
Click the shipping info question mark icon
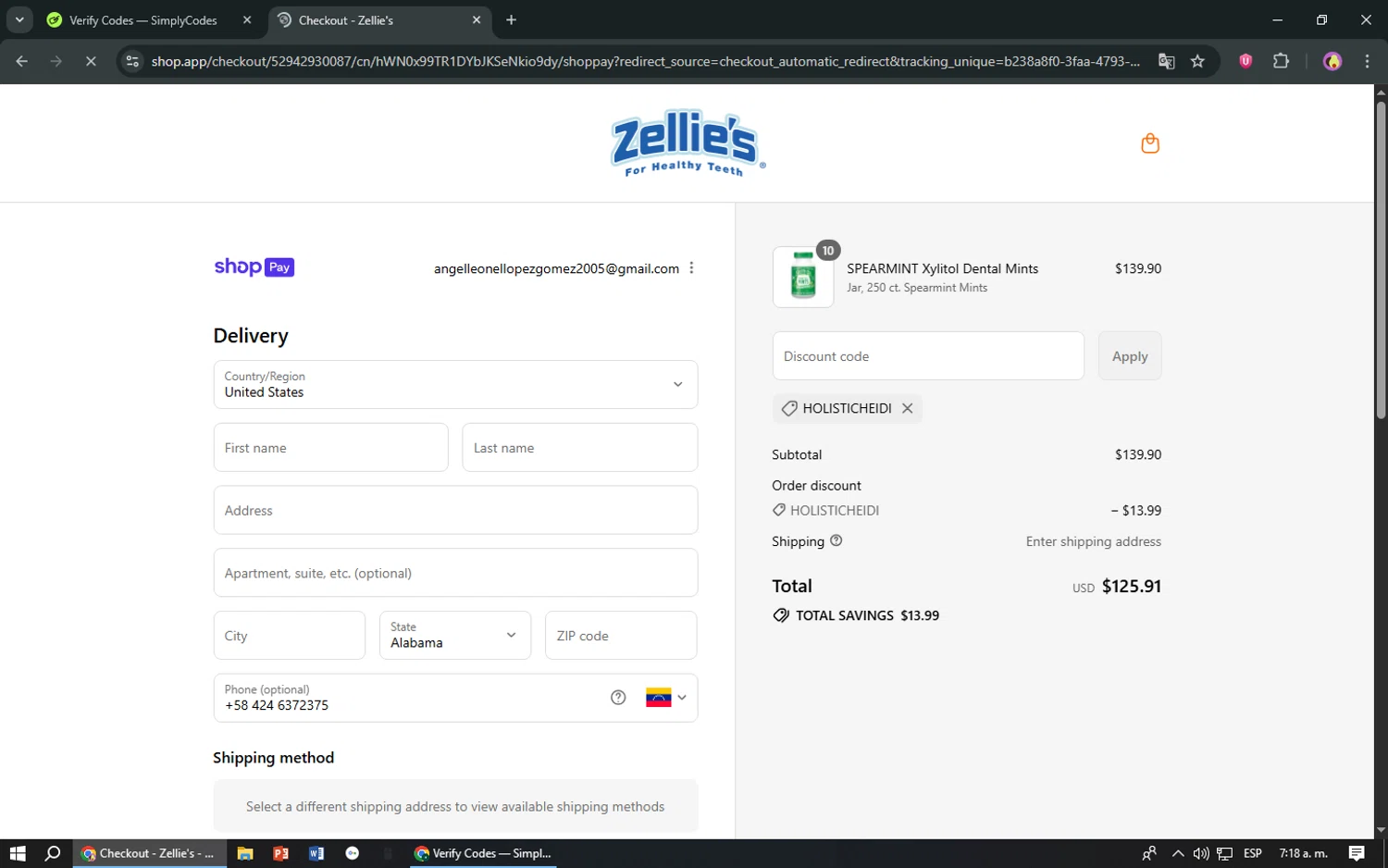point(837,540)
